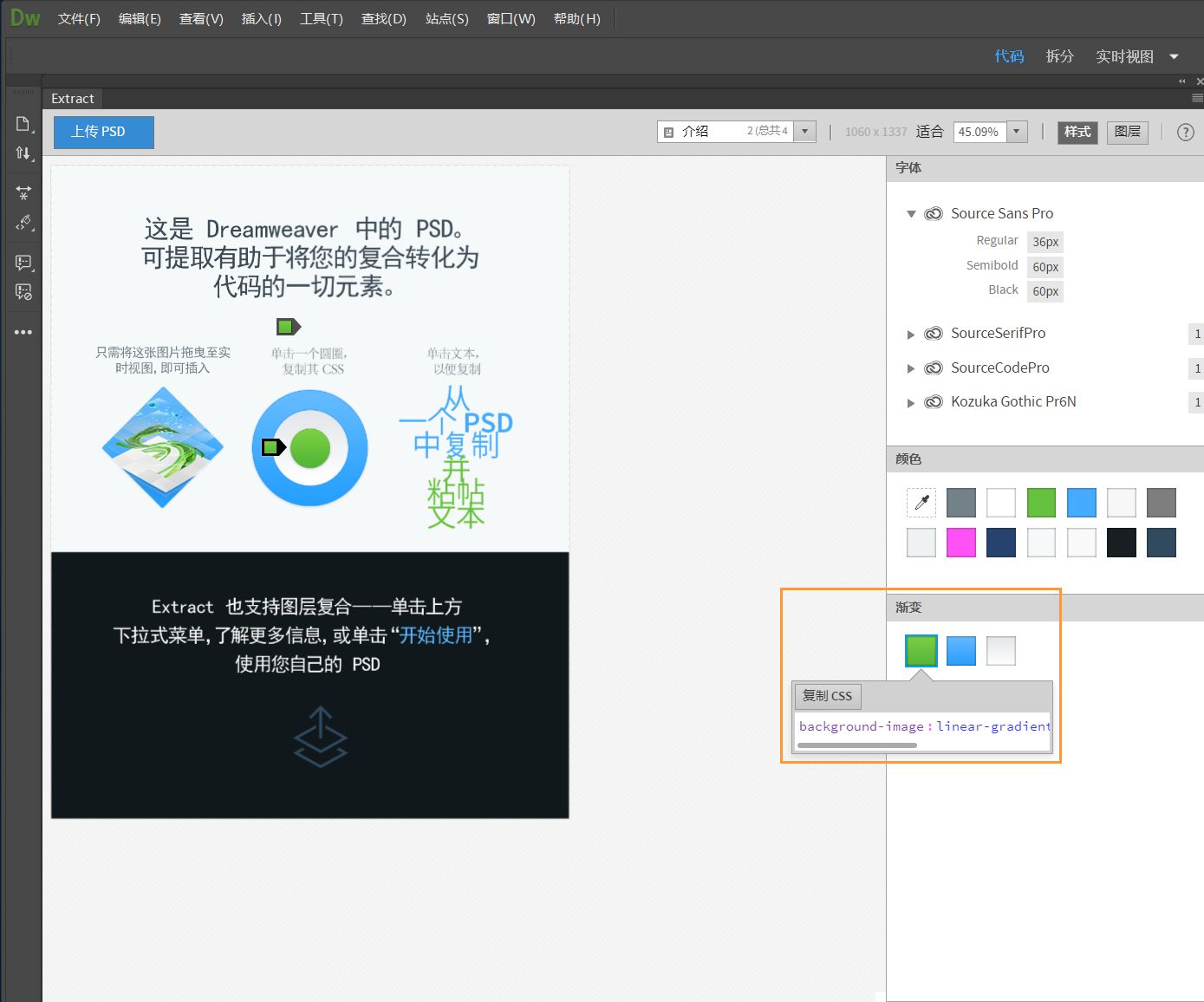Expand the Kozuka Gothic Pr6N font group

pos(911,402)
